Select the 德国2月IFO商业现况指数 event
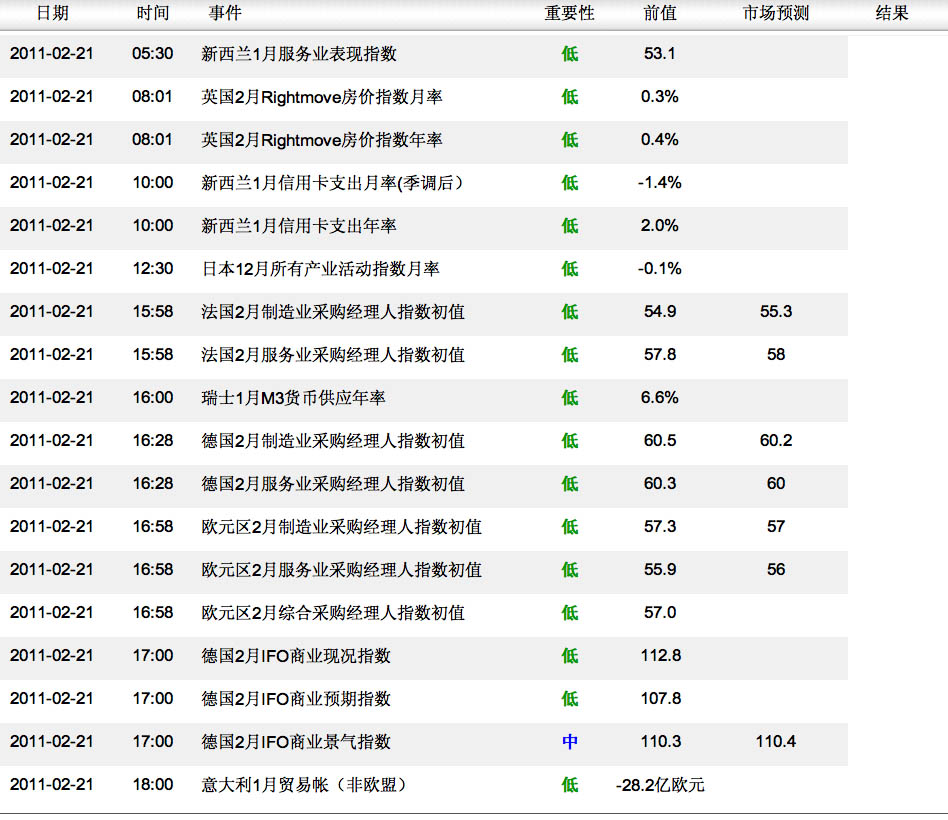The image size is (948, 820). point(296,656)
